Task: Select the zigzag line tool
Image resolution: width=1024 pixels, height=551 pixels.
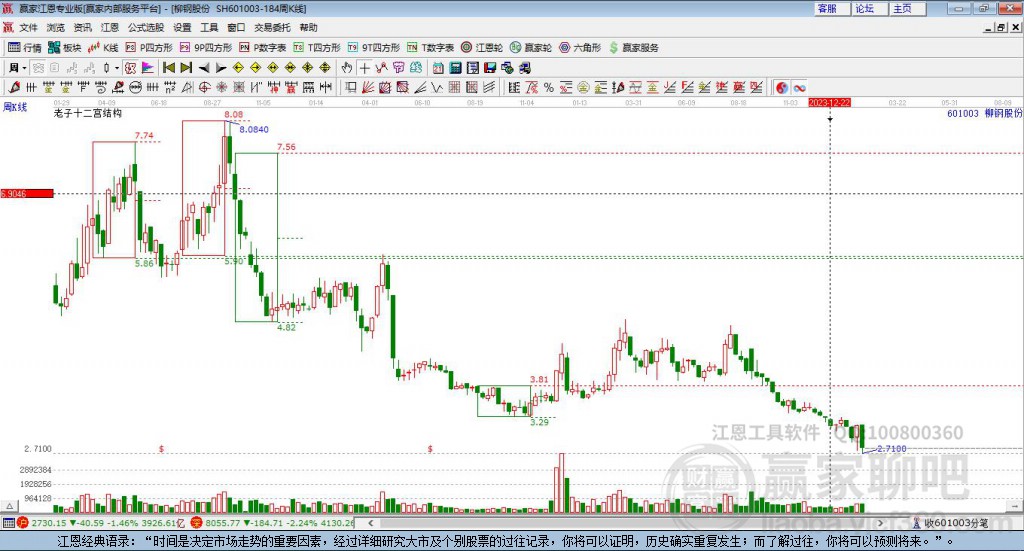Action: click(x=437, y=87)
